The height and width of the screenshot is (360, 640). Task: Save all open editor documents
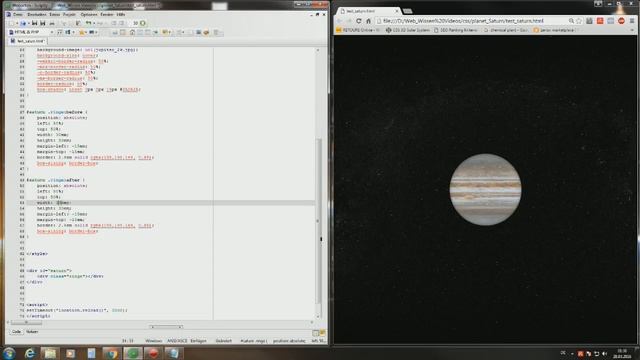(x=42, y=23)
